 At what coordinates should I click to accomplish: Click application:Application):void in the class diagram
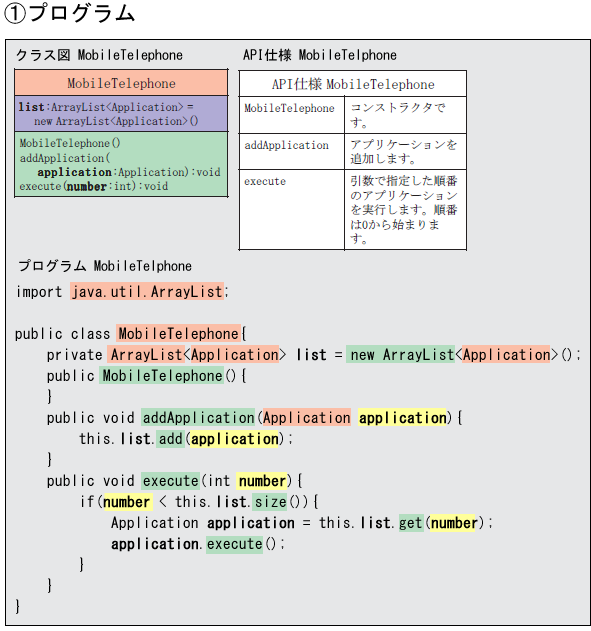tap(129, 172)
